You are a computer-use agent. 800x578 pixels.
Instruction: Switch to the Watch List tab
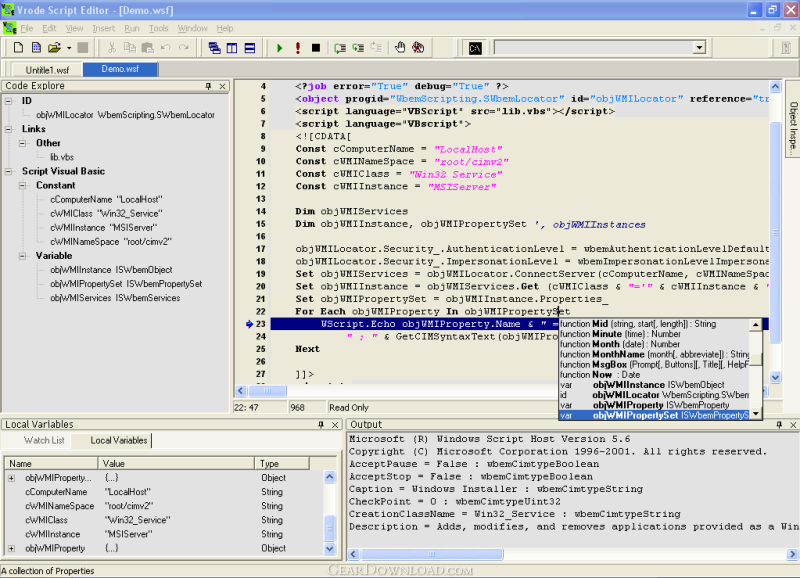(x=44, y=440)
